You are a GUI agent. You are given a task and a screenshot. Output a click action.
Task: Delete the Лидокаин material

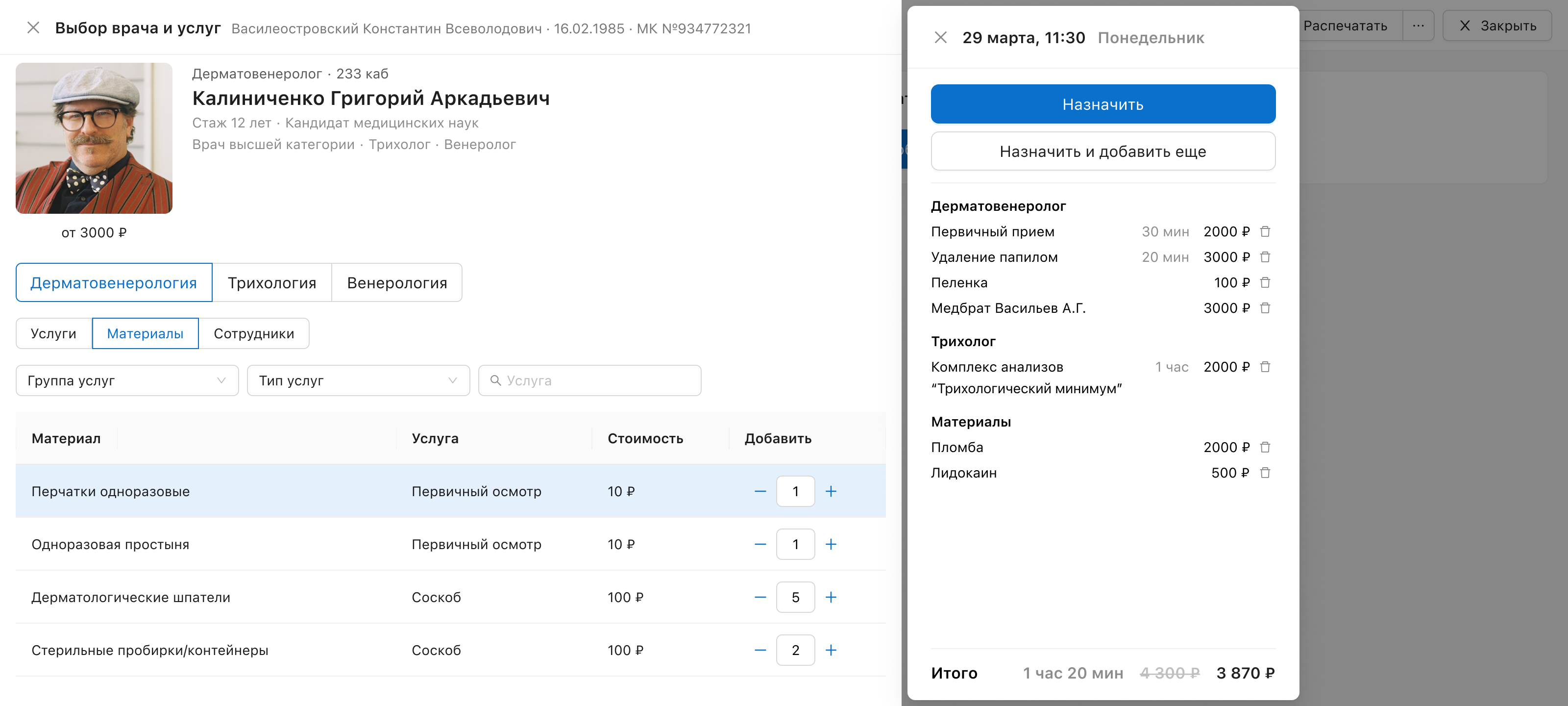(1265, 473)
